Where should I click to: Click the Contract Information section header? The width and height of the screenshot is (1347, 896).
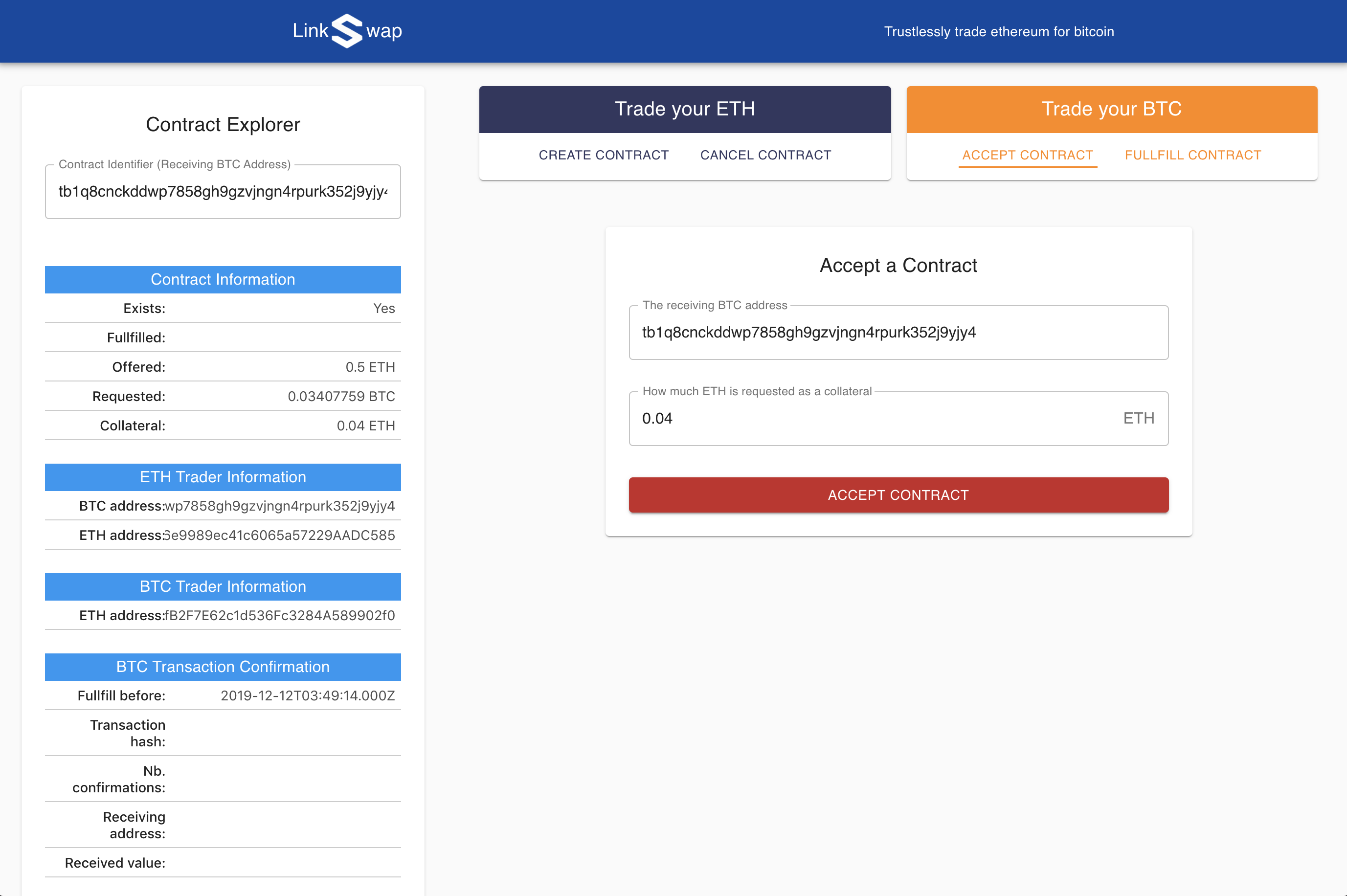(223, 279)
